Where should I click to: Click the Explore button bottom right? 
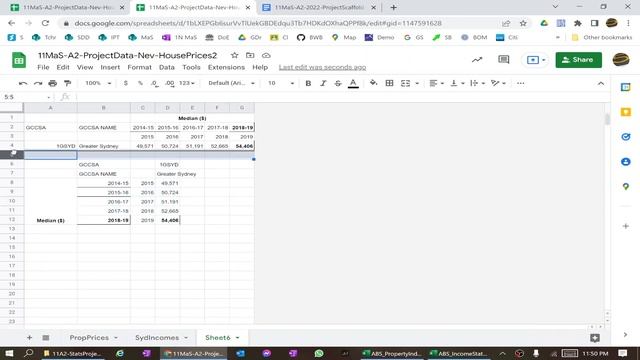pyautogui.click(x=595, y=338)
